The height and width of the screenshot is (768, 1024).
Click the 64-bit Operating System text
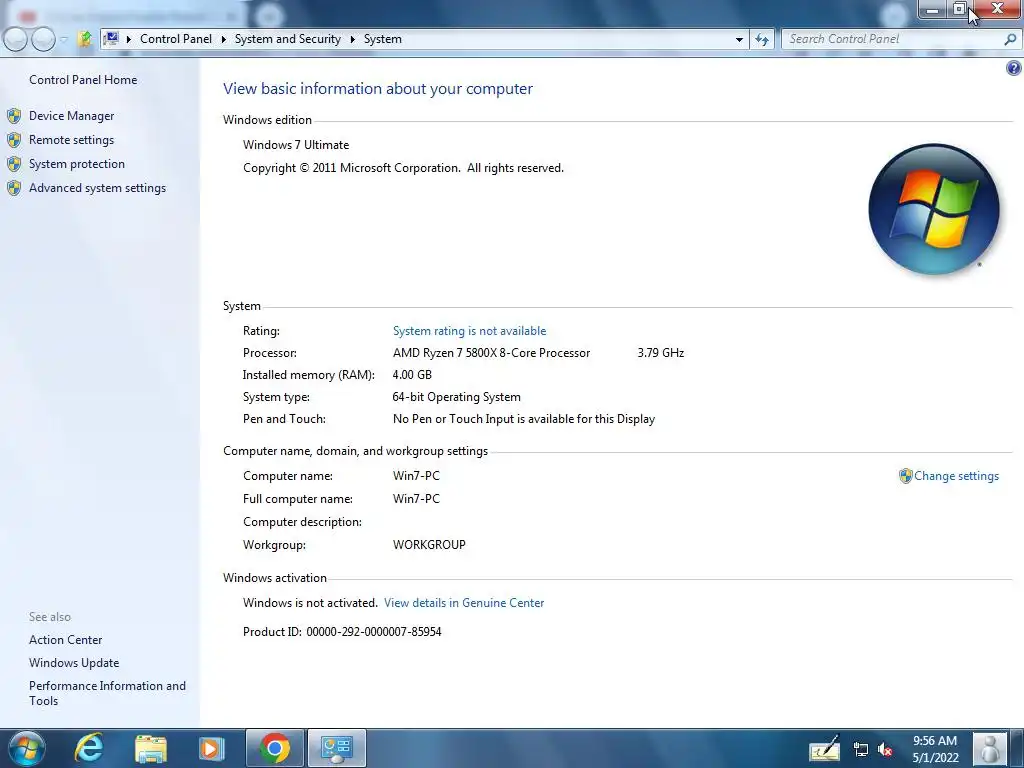point(456,397)
